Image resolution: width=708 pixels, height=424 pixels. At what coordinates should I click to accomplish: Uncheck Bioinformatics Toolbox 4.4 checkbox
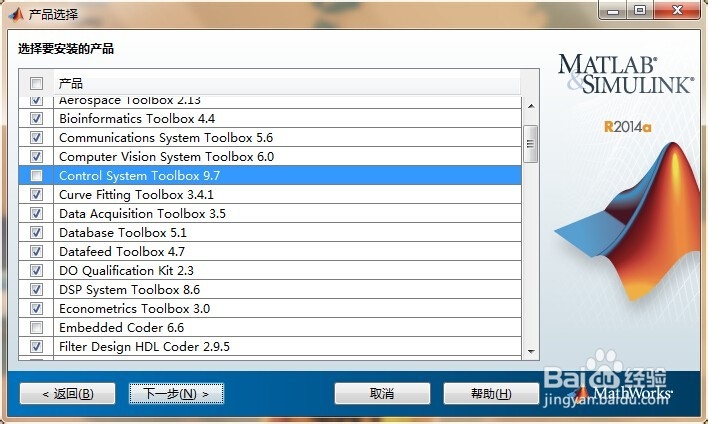36,119
